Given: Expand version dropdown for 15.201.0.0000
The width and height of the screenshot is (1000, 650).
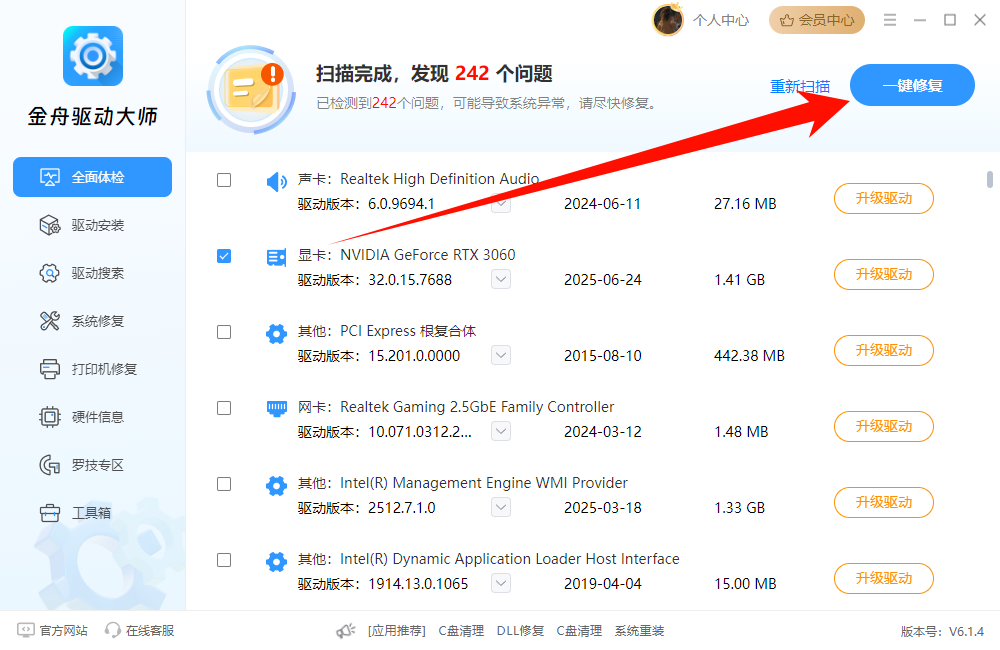Looking at the screenshot, I should click(x=501, y=355).
